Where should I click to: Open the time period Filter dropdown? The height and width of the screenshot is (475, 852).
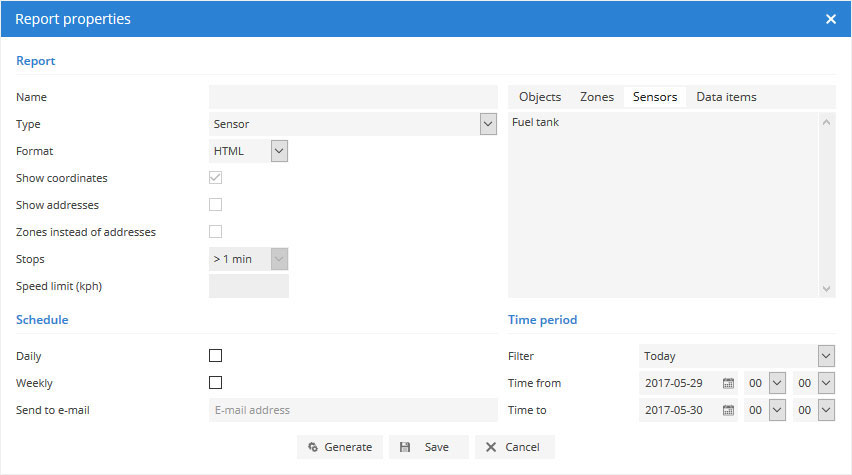click(x=825, y=356)
